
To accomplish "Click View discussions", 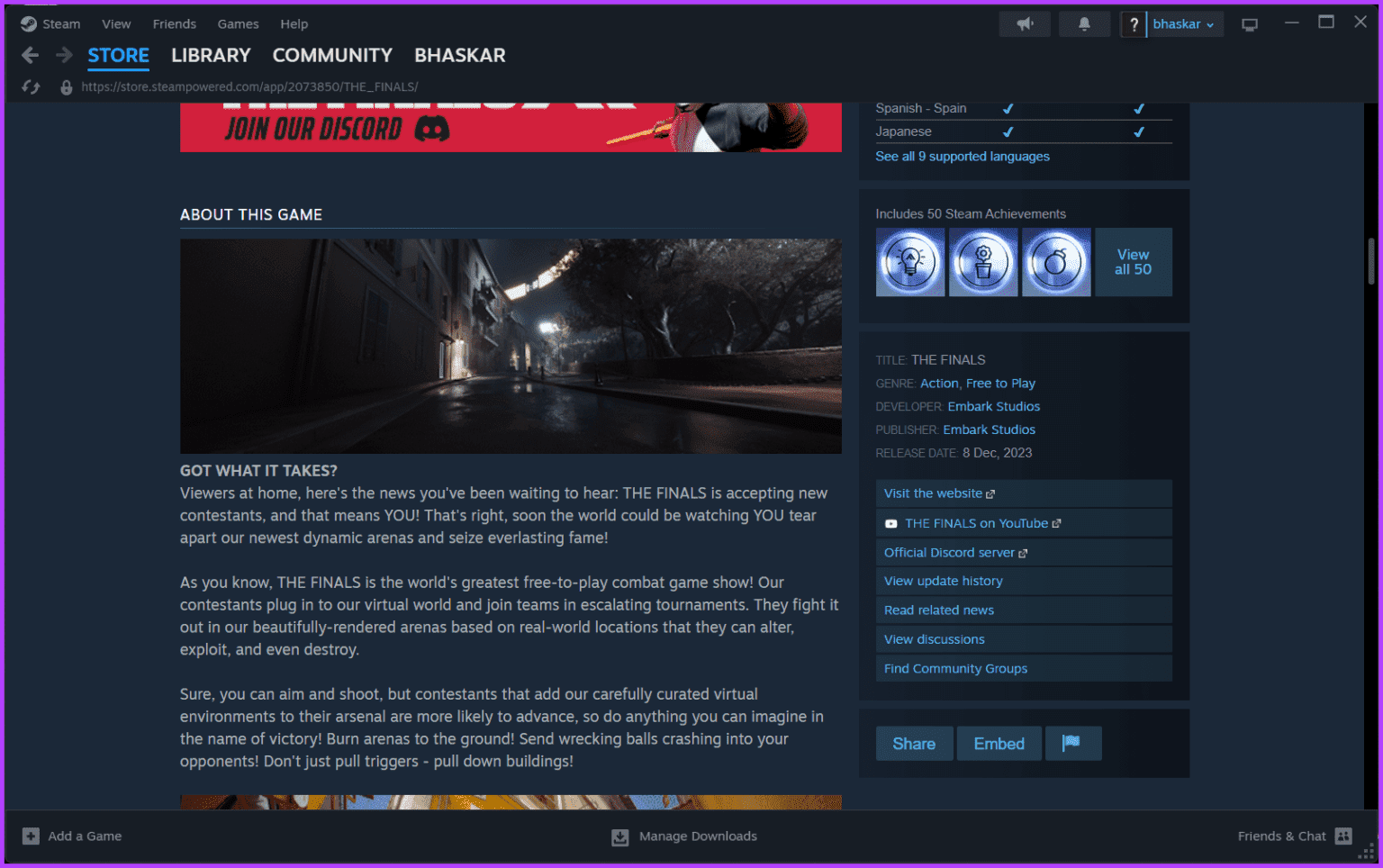I will click(x=1024, y=639).
